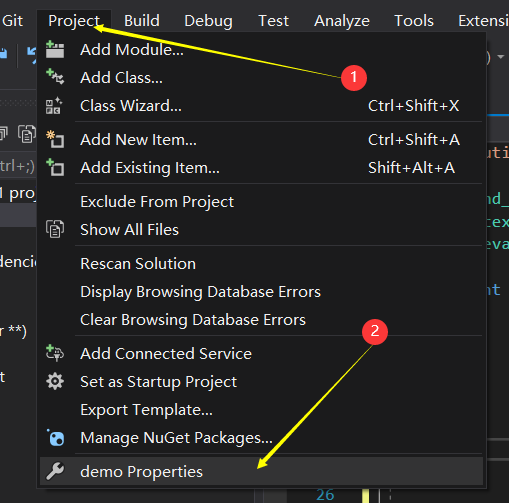509x503 pixels.
Task: Click the Show All Files icon in Solution Explorer toolbar
Action: [27, 134]
